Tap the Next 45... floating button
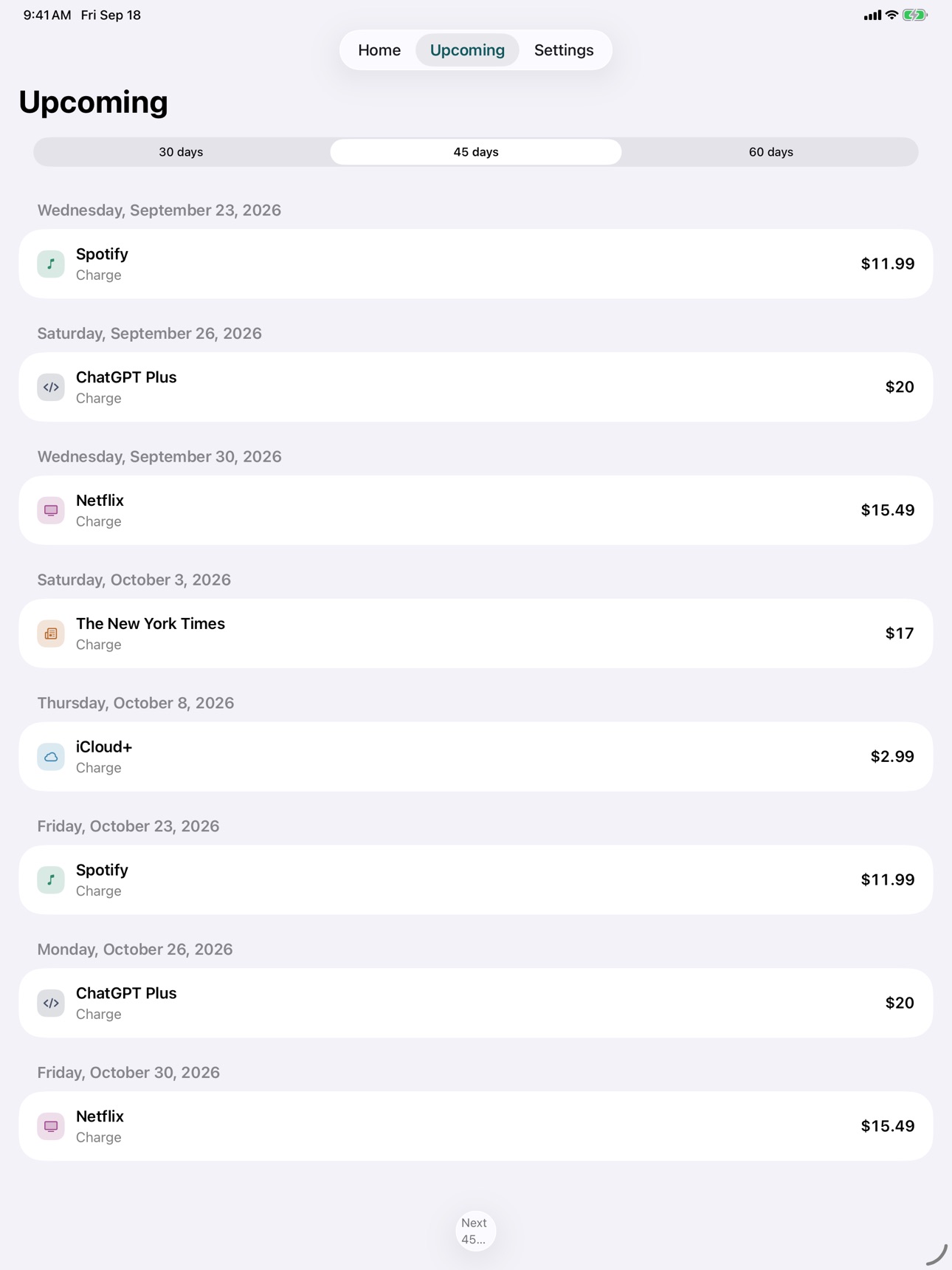The width and height of the screenshot is (952, 1270). click(x=475, y=1231)
